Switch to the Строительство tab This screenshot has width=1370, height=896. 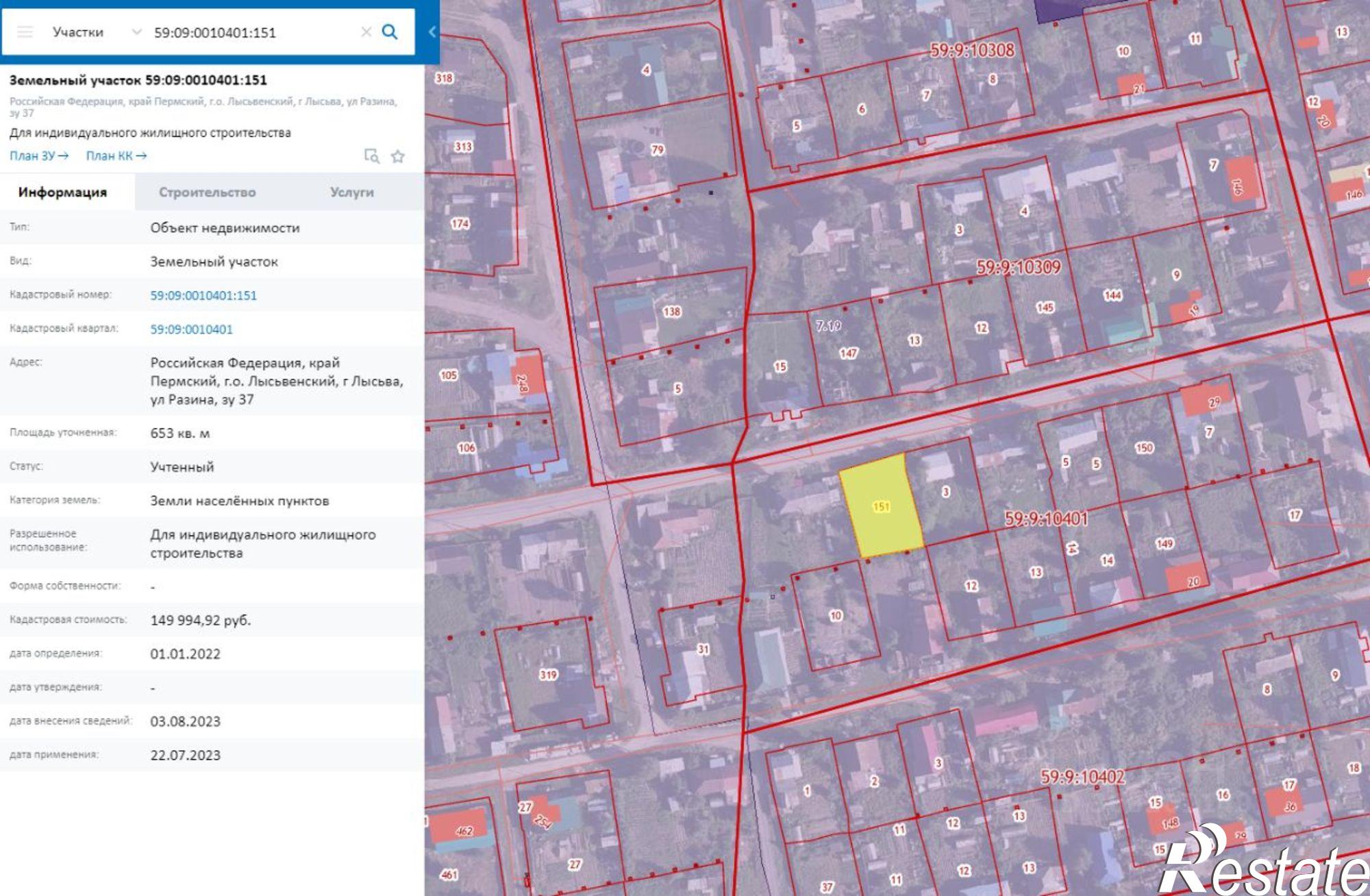(x=207, y=192)
